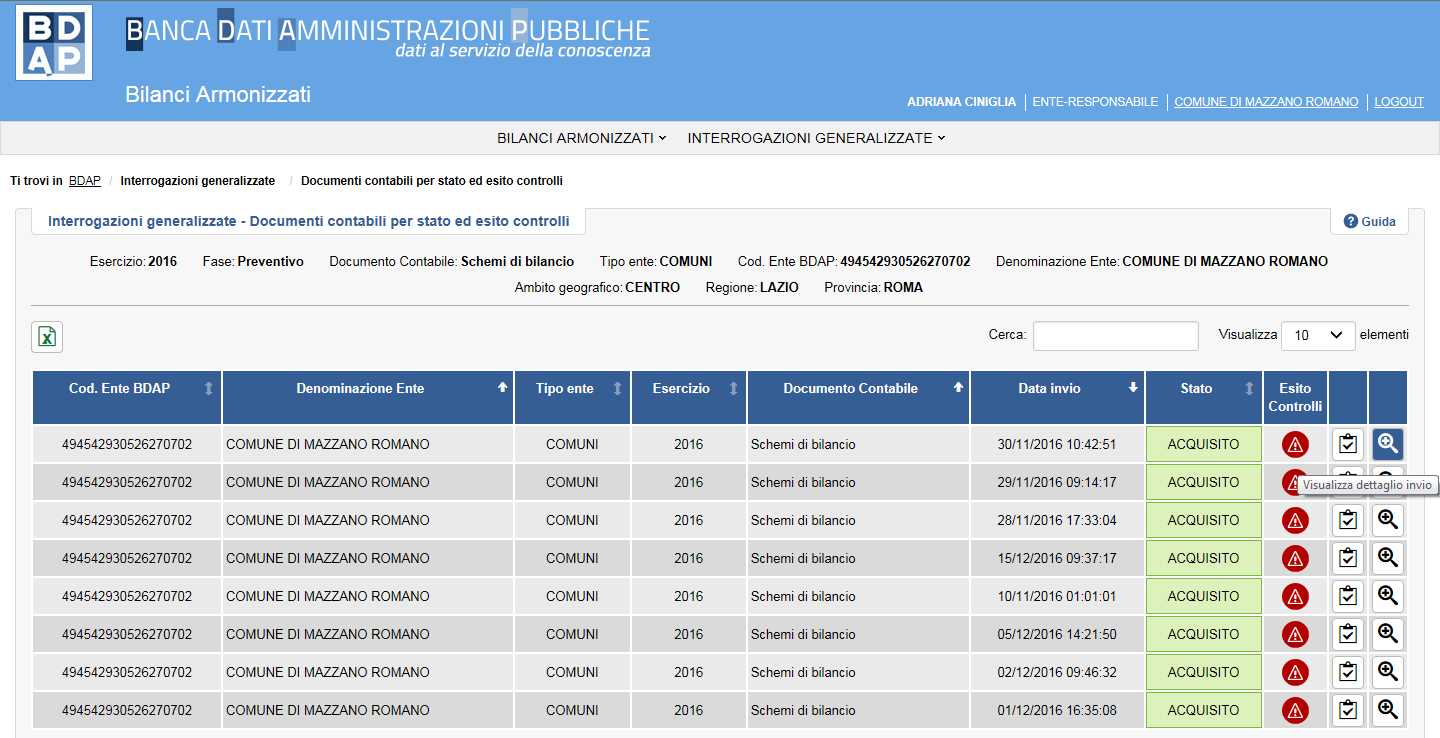View send detail for 28/11/2016 17:33:04 row
1440x738 pixels.
[x=1387, y=519]
